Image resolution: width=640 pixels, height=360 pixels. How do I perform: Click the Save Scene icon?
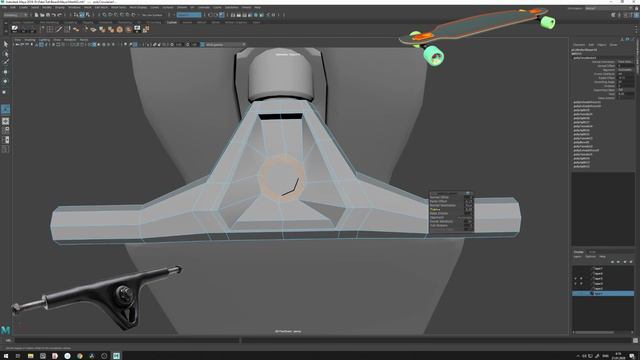48,15
